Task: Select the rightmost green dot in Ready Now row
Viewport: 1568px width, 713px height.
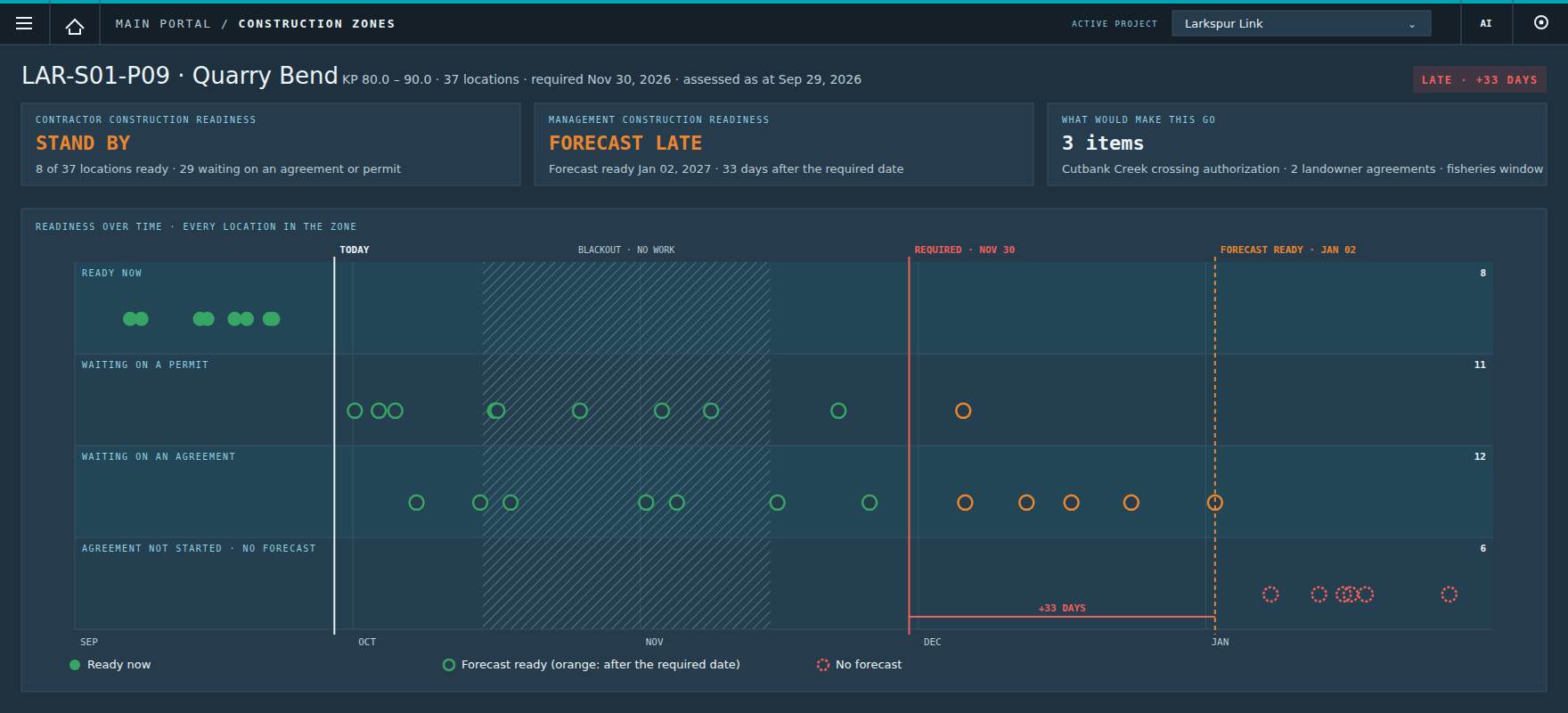Action: click(x=272, y=319)
